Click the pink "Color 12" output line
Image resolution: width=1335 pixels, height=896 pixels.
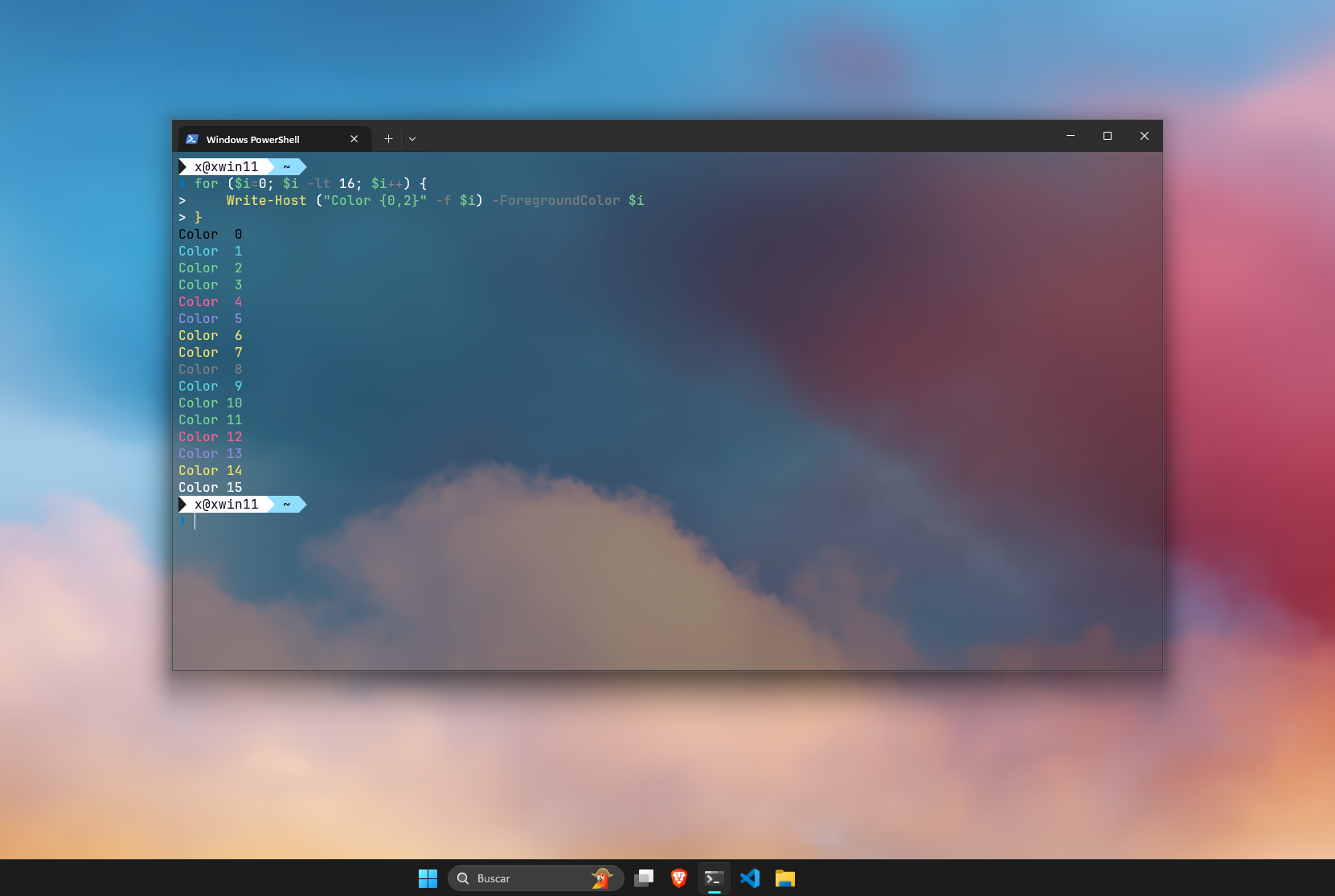[x=210, y=437]
